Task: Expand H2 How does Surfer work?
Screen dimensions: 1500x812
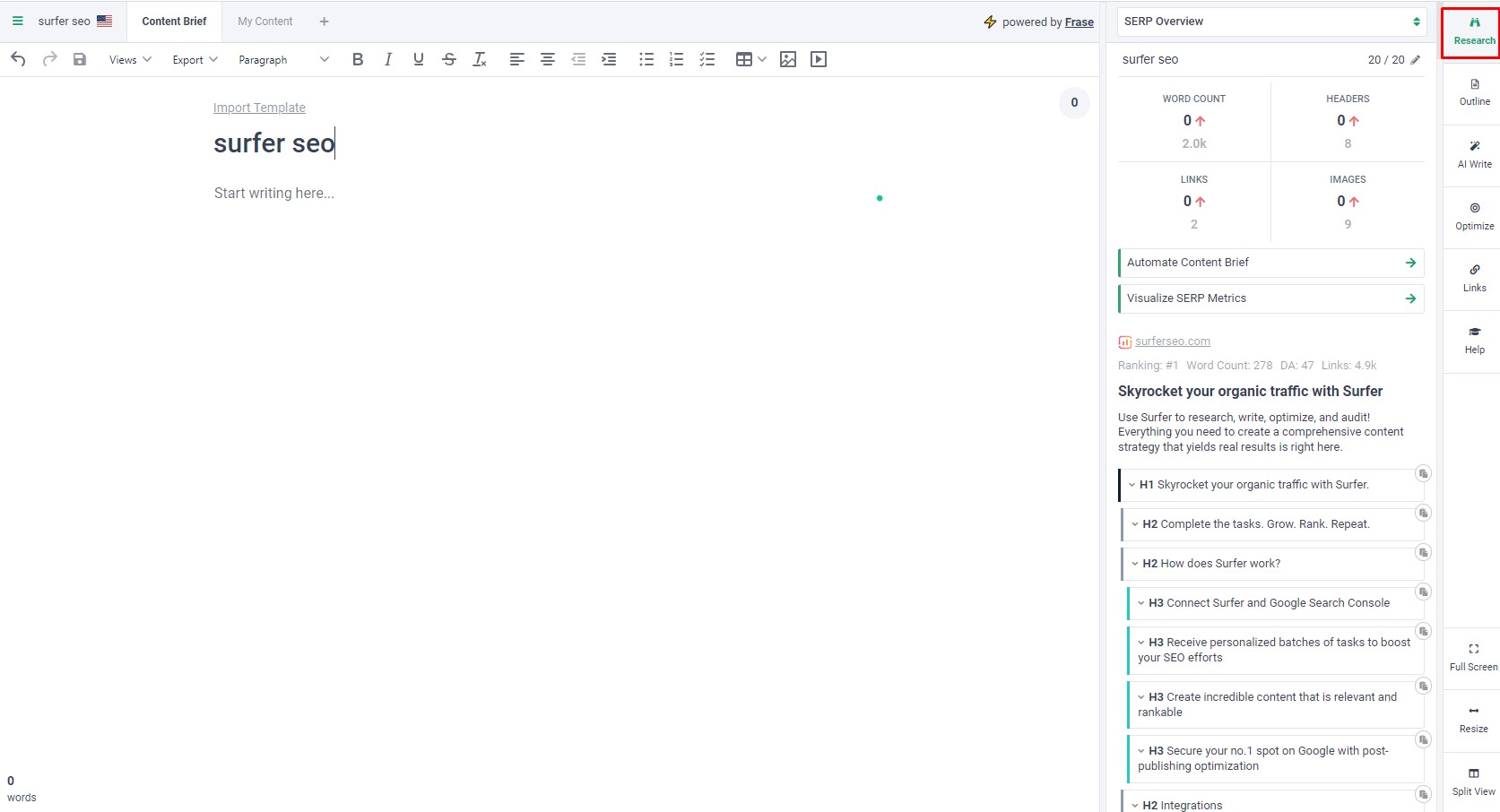Action: pos(1135,564)
